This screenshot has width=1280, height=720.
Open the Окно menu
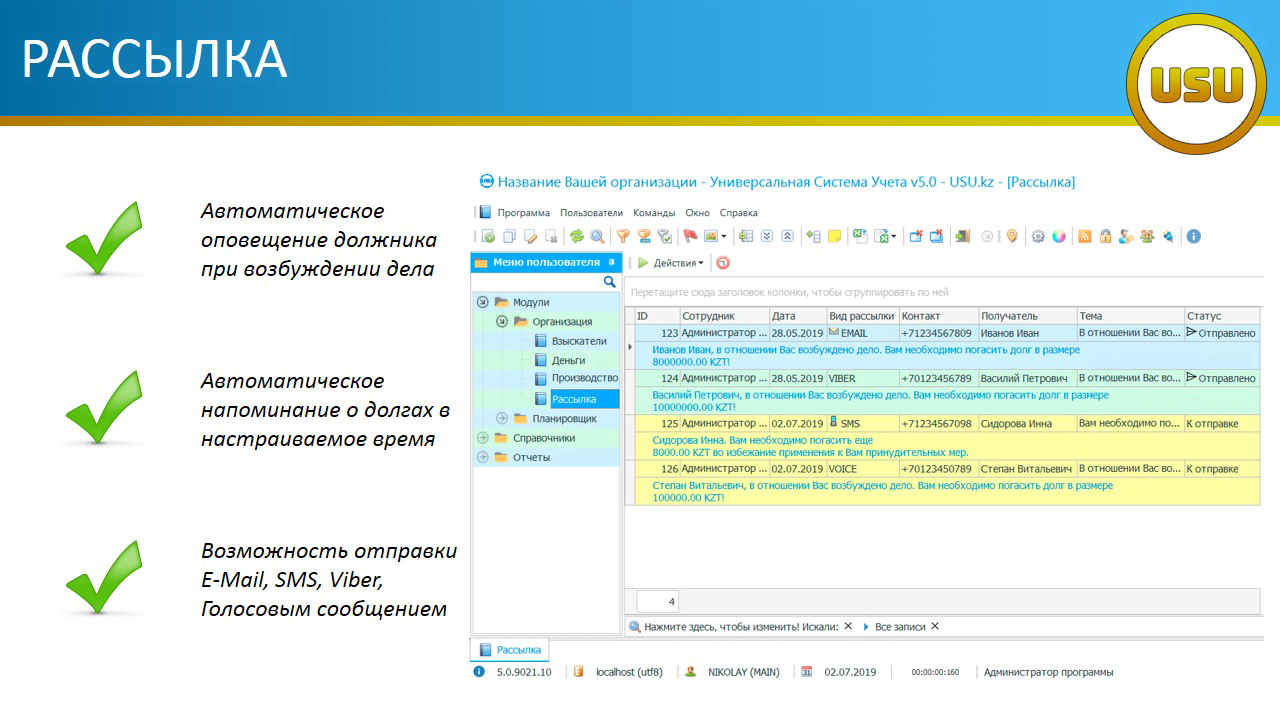697,213
